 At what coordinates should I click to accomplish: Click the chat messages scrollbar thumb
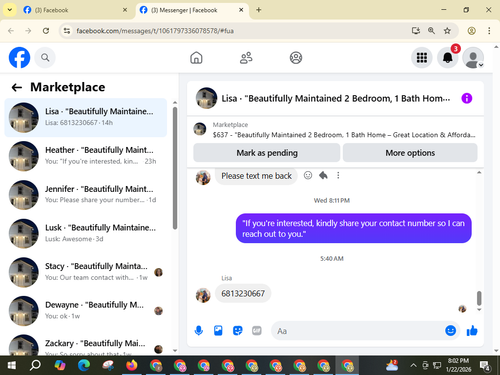[479, 298]
